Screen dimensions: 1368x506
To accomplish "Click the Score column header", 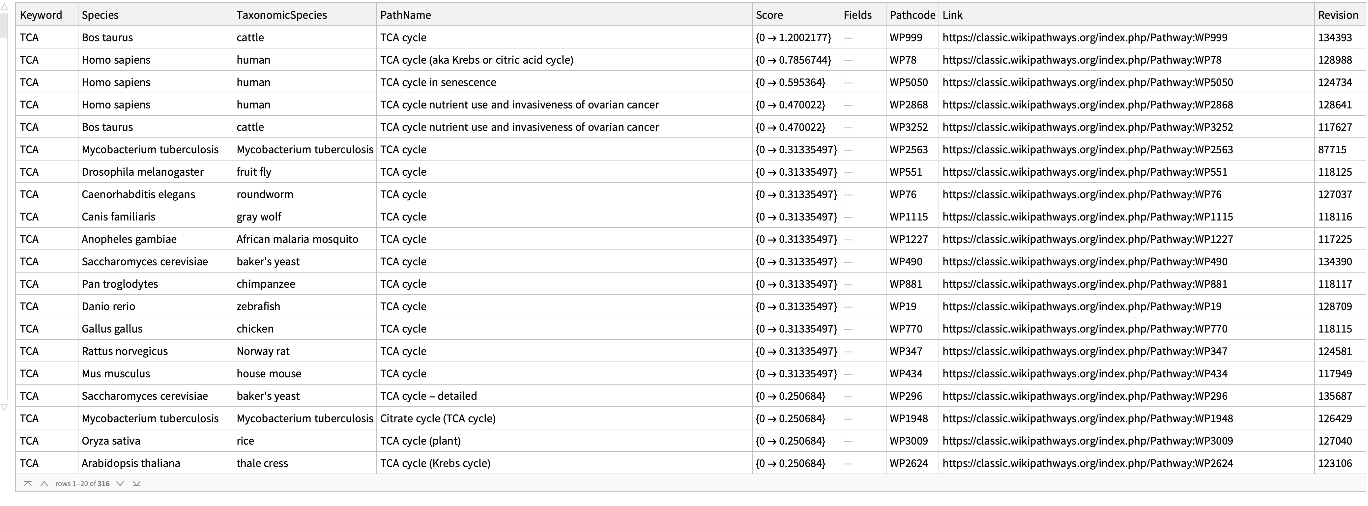I will [x=769, y=15].
